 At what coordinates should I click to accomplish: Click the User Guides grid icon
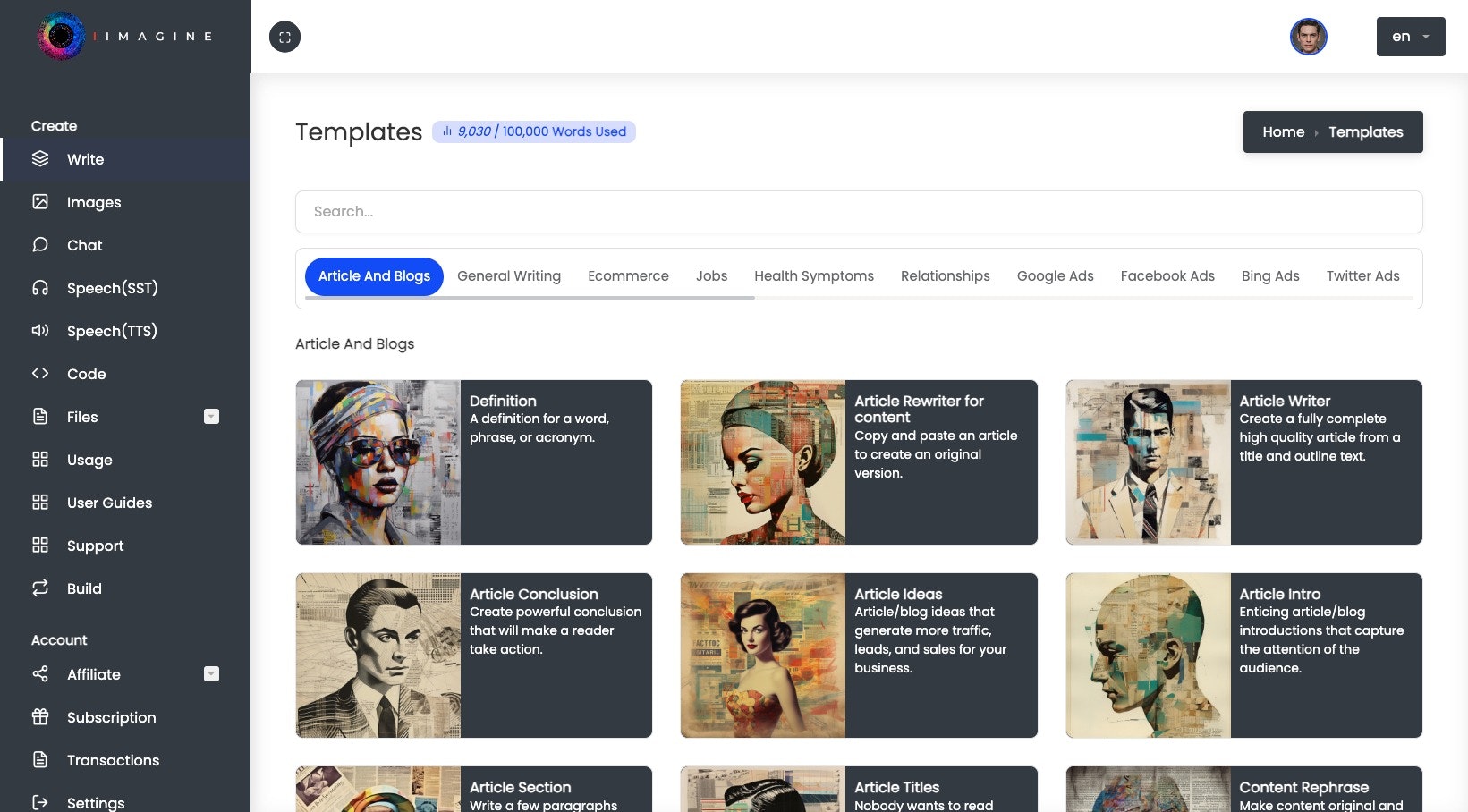click(40, 503)
